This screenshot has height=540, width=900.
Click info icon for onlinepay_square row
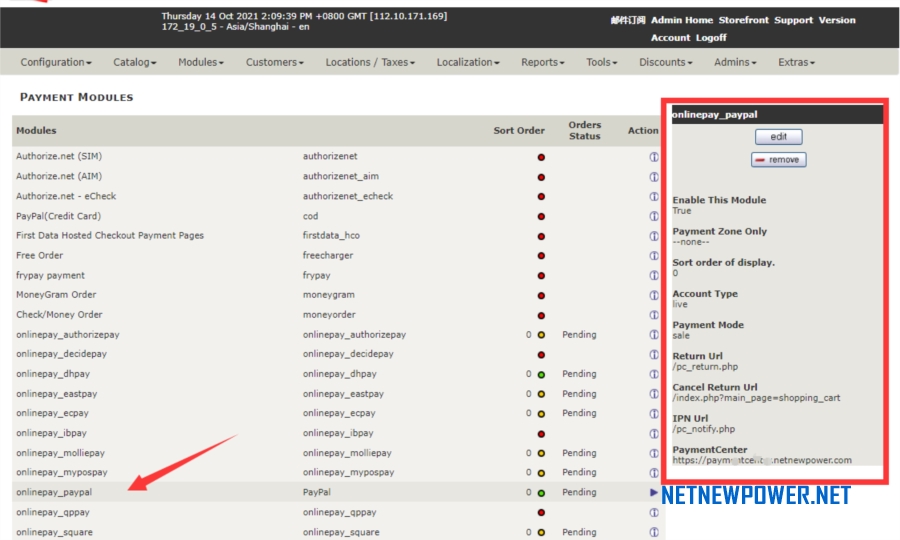pyautogui.click(x=654, y=532)
